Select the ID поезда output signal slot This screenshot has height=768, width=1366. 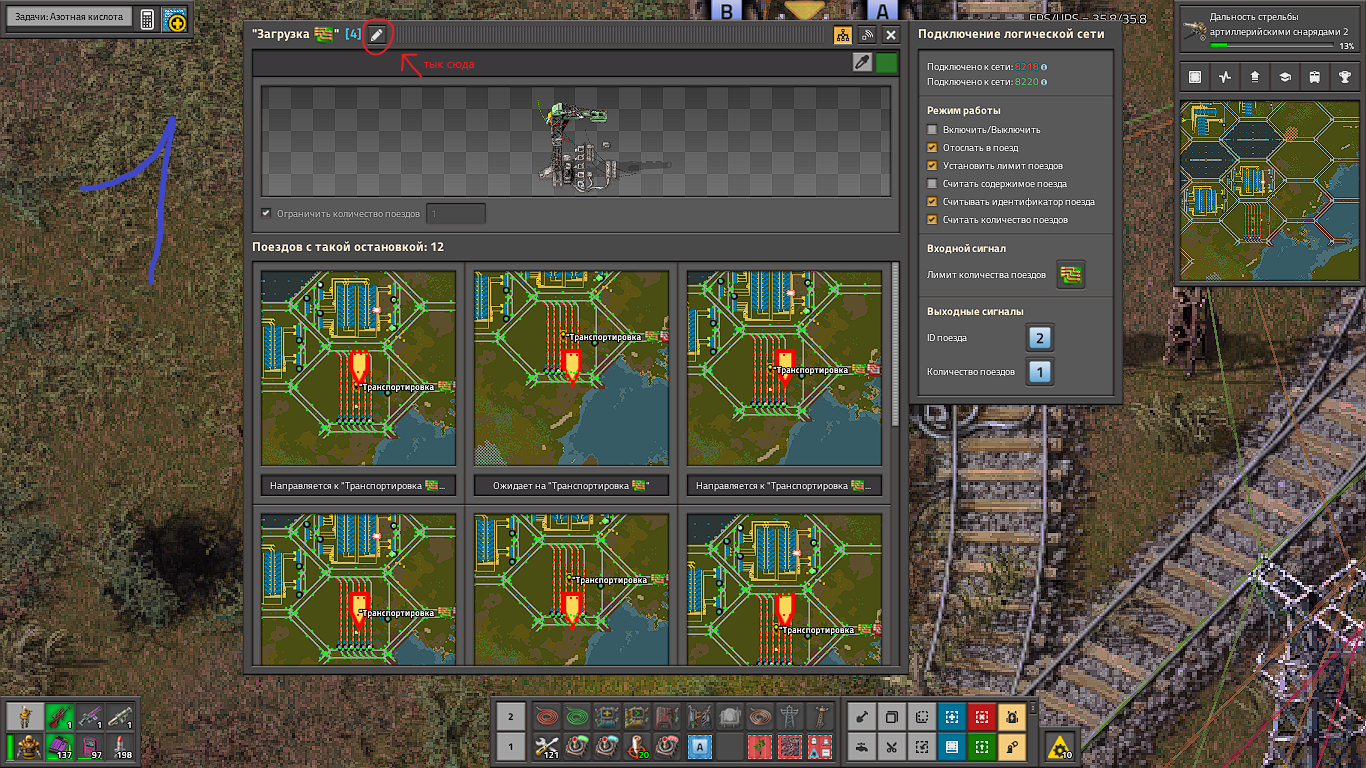[1039, 338]
